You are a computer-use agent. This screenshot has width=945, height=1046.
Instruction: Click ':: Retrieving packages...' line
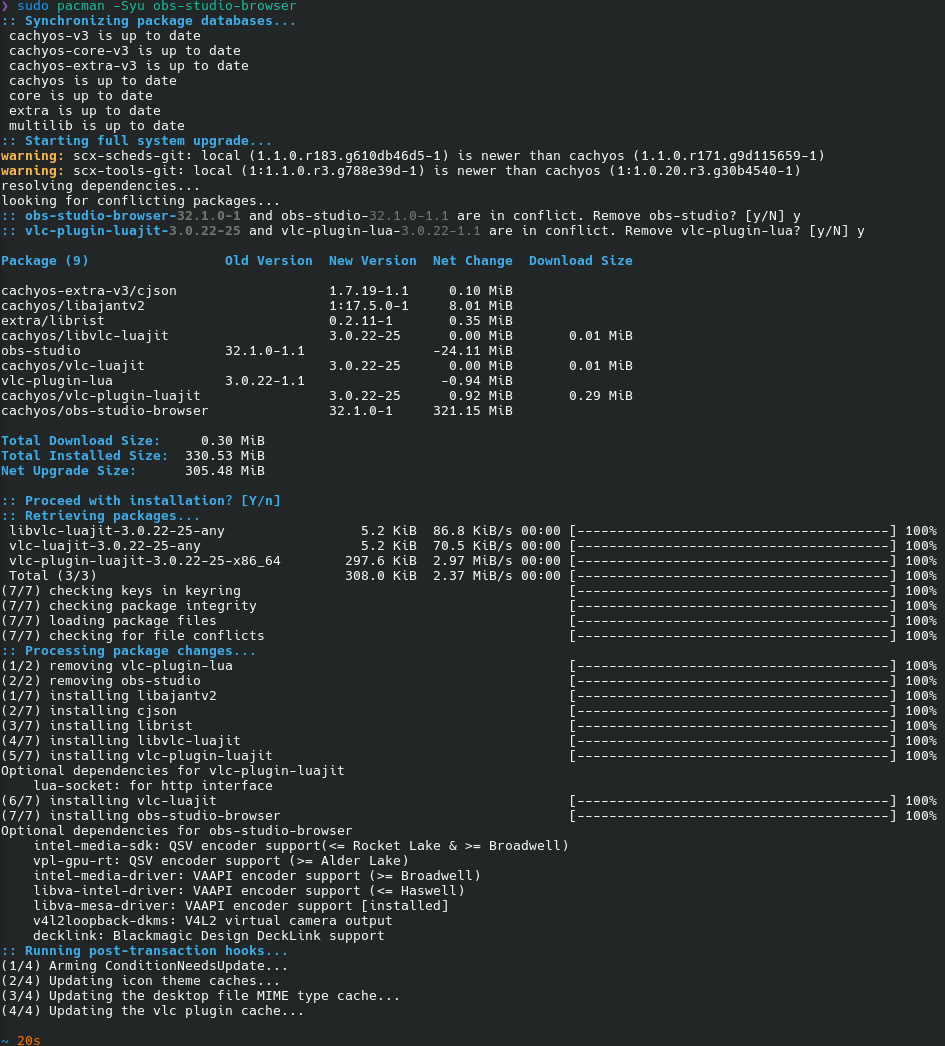click(x=101, y=516)
